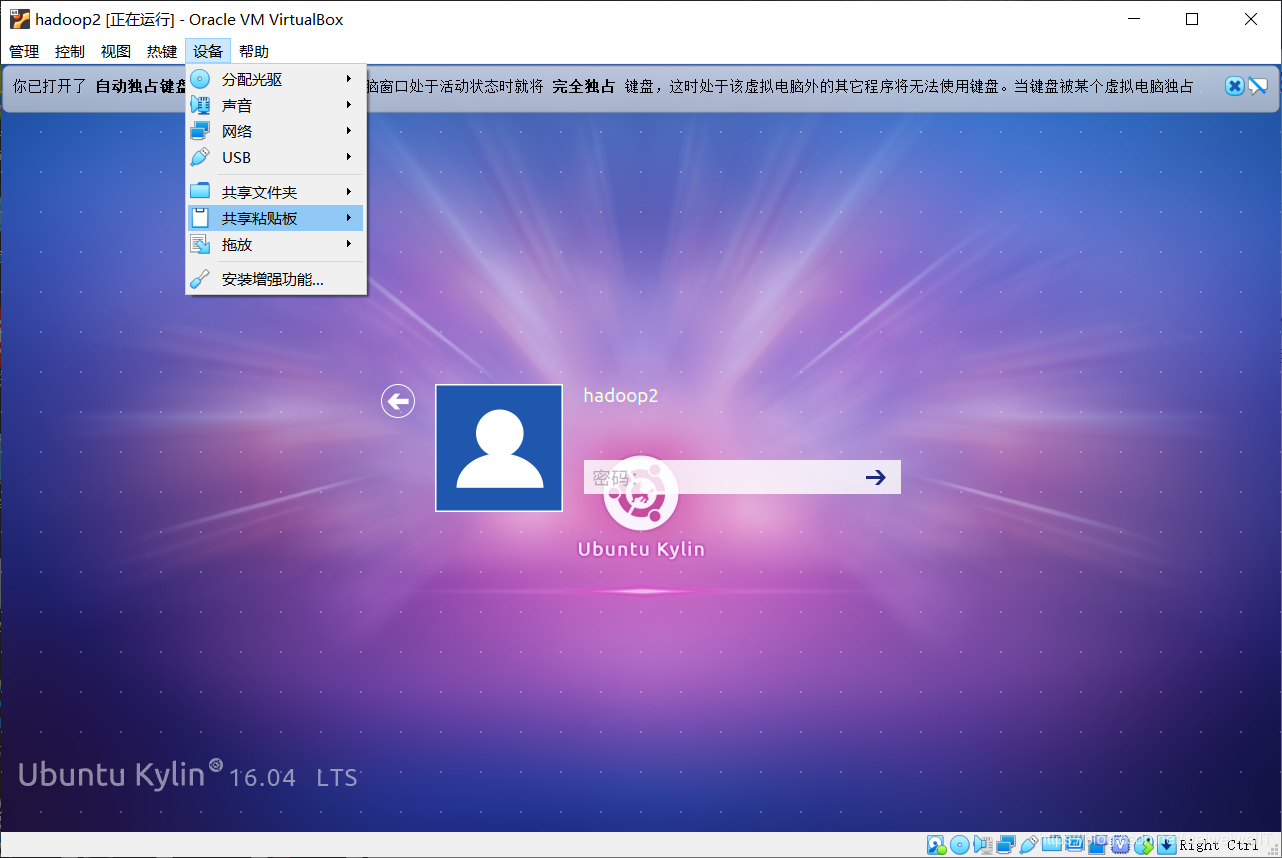Click the password input field

point(742,477)
